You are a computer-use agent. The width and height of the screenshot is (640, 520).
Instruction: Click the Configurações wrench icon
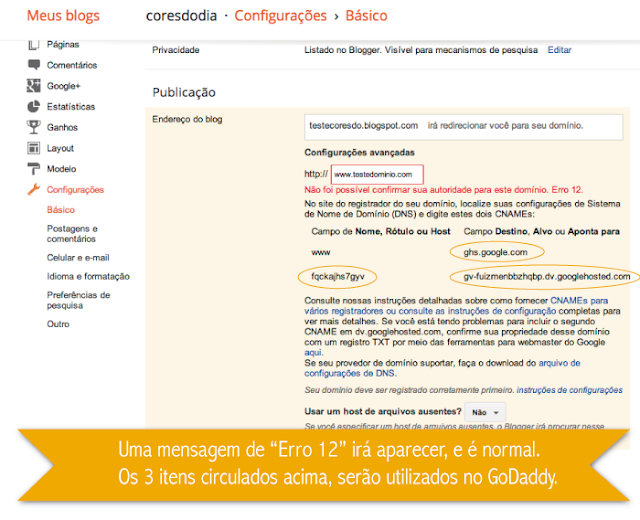pyautogui.click(x=34, y=190)
